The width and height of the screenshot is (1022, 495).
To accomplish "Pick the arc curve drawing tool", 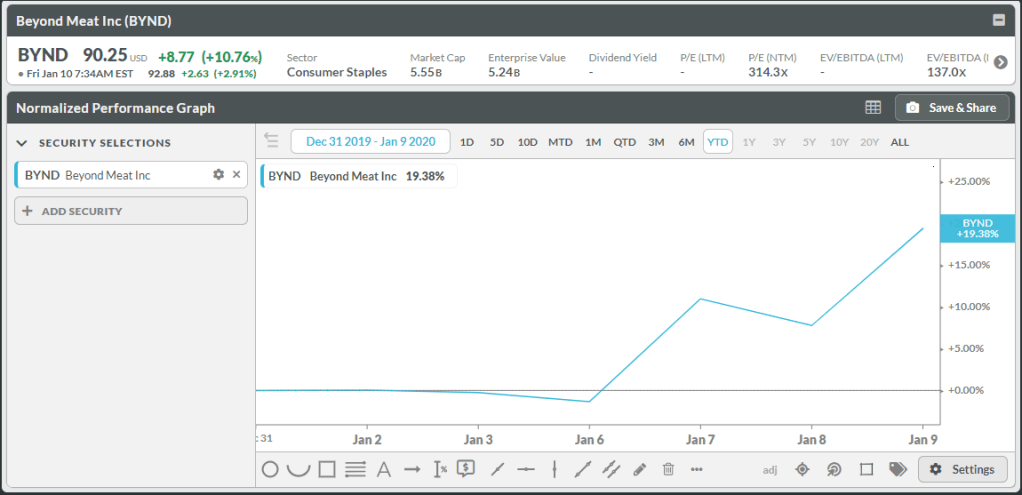I will 298,469.
